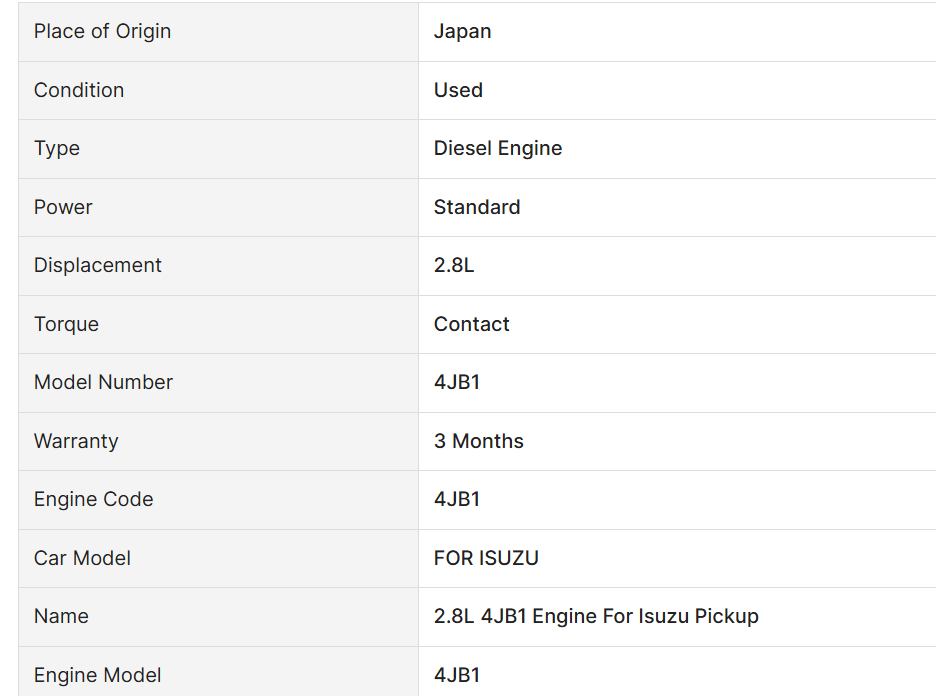Click the Place of Origin label cell
This screenshot has height=696, width=936.
point(102,31)
